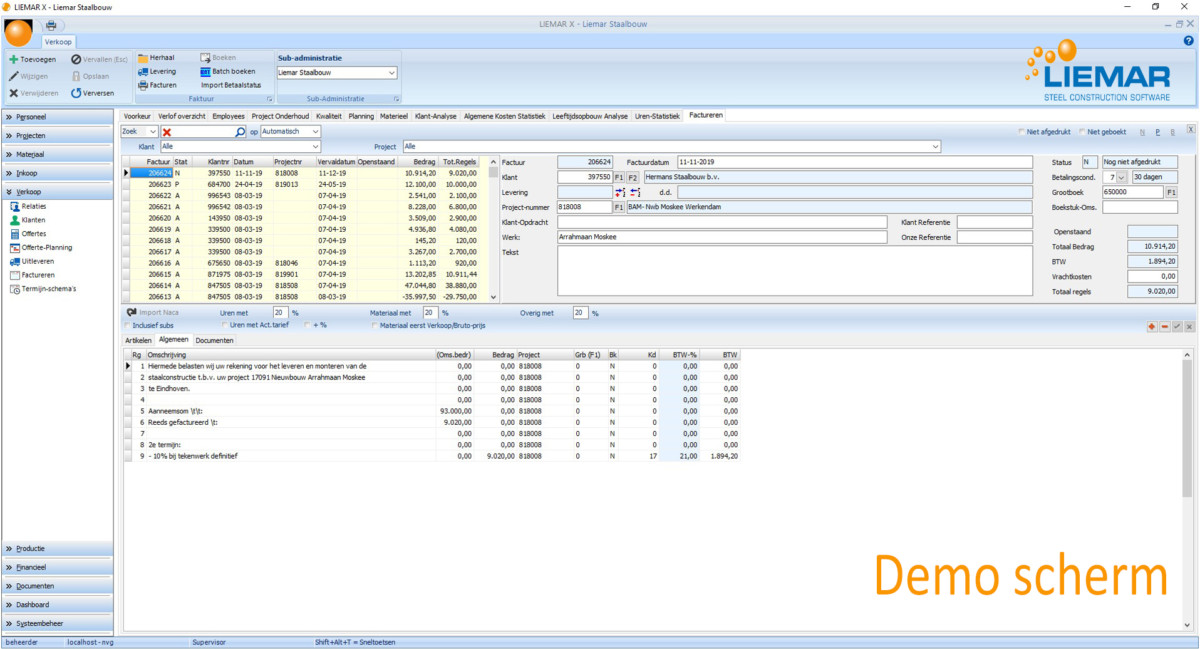Expand the Financieel sidebar section
Screen dimensions: 1200x649
[x=57, y=567]
